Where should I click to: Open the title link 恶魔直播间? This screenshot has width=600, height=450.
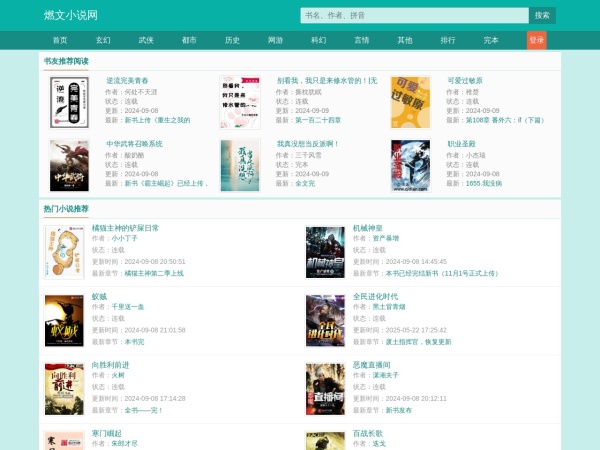tap(372, 365)
